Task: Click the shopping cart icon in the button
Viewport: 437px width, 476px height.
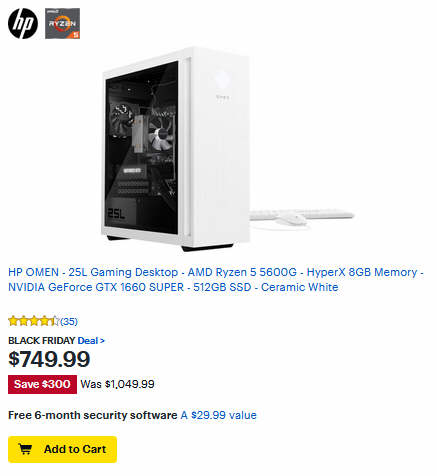Action: pos(25,449)
